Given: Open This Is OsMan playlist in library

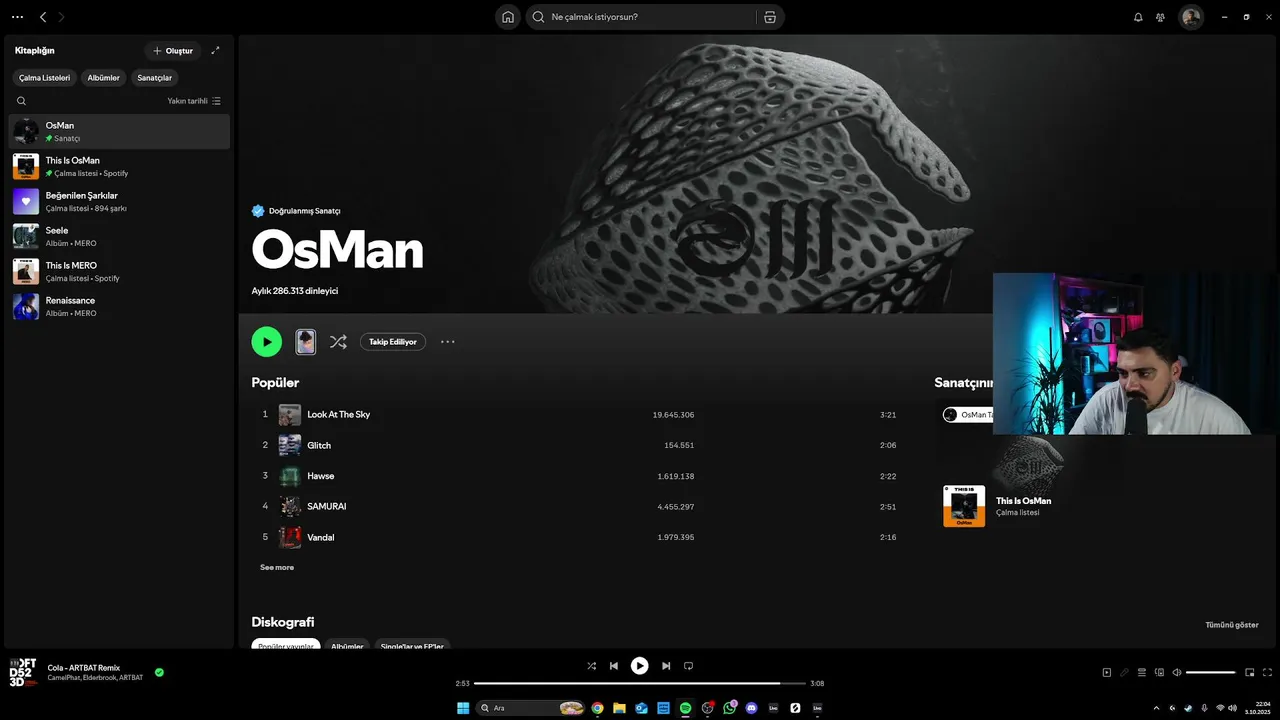Looking at the screenshot, I should [x=119, y=166].
